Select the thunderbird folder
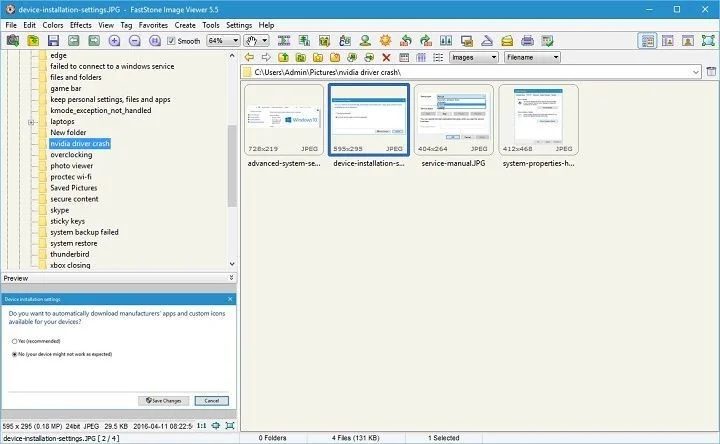 pos(70,254)
